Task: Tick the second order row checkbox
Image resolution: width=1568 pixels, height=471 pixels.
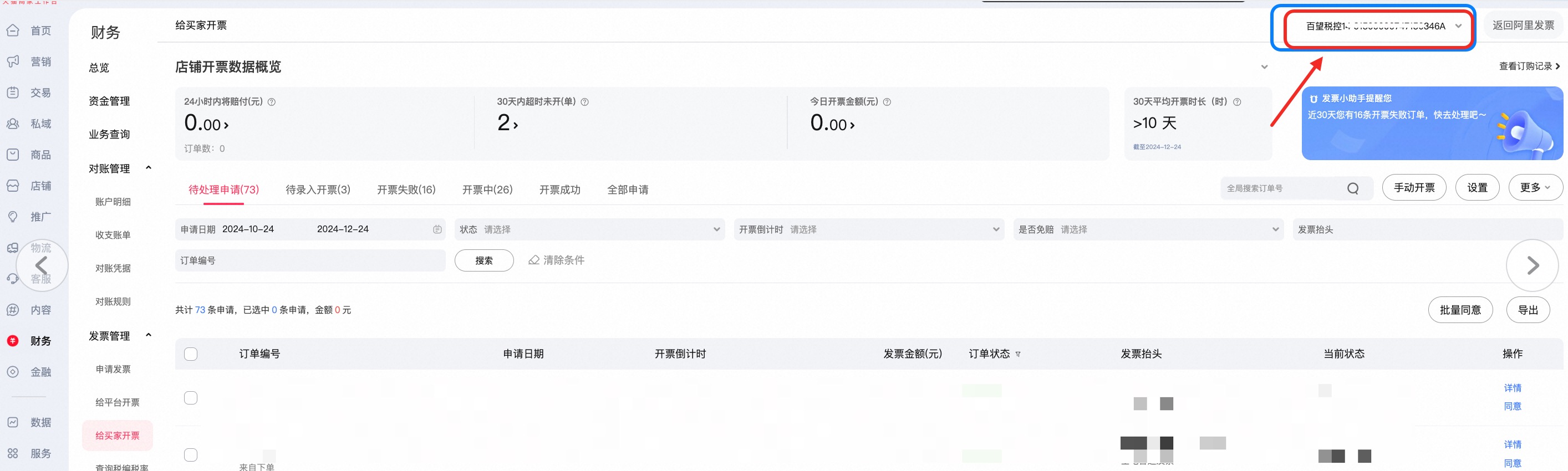Action: click(191, 455)
